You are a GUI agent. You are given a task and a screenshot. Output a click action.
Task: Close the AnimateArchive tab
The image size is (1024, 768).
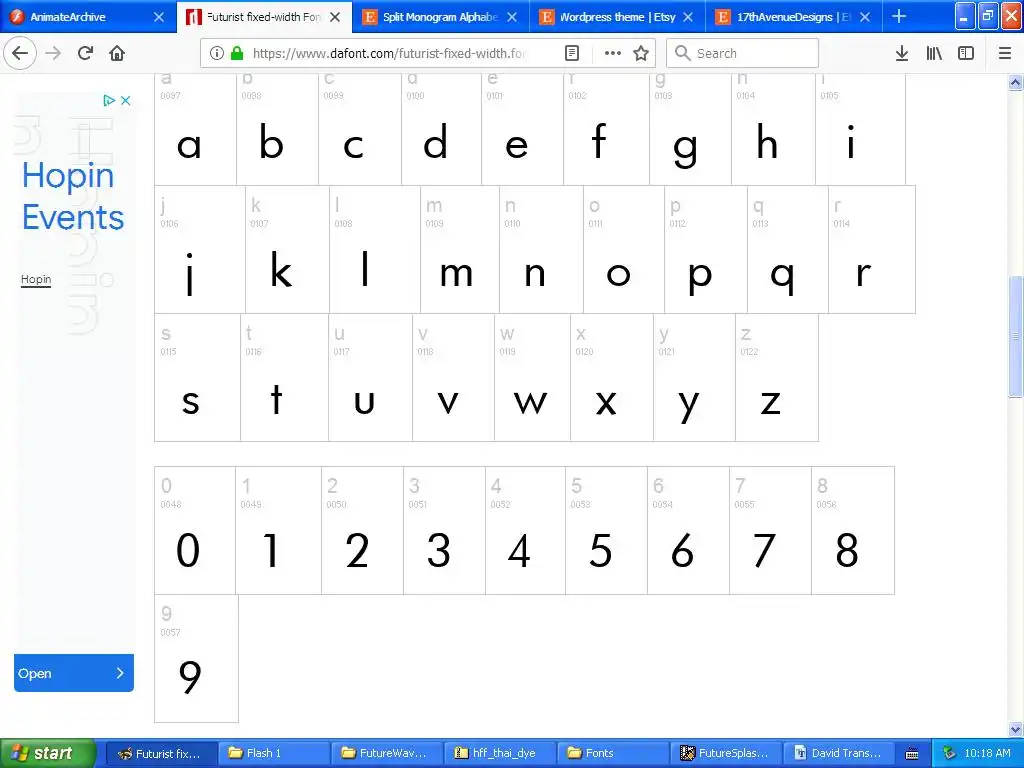[159, 17]
